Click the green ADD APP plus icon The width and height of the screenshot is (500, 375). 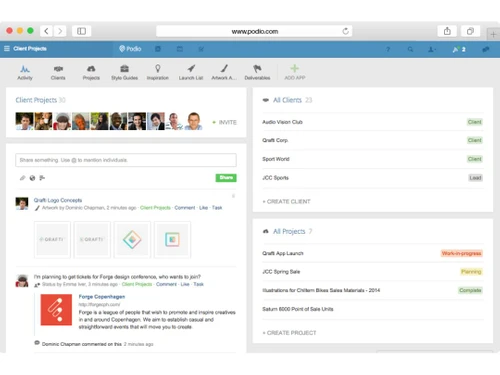pos(294,69)
